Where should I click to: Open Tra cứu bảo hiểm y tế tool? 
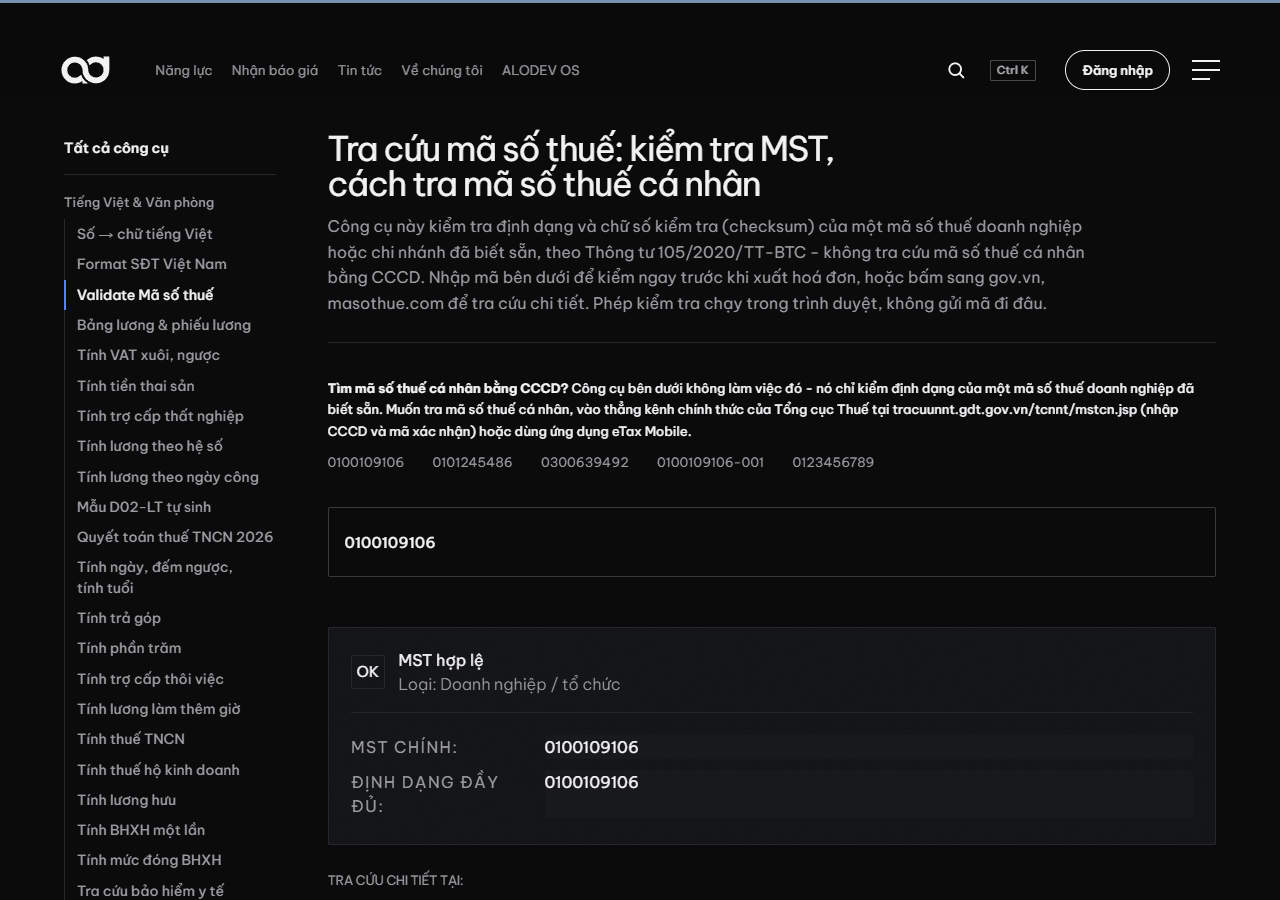[x=150, y=891]
